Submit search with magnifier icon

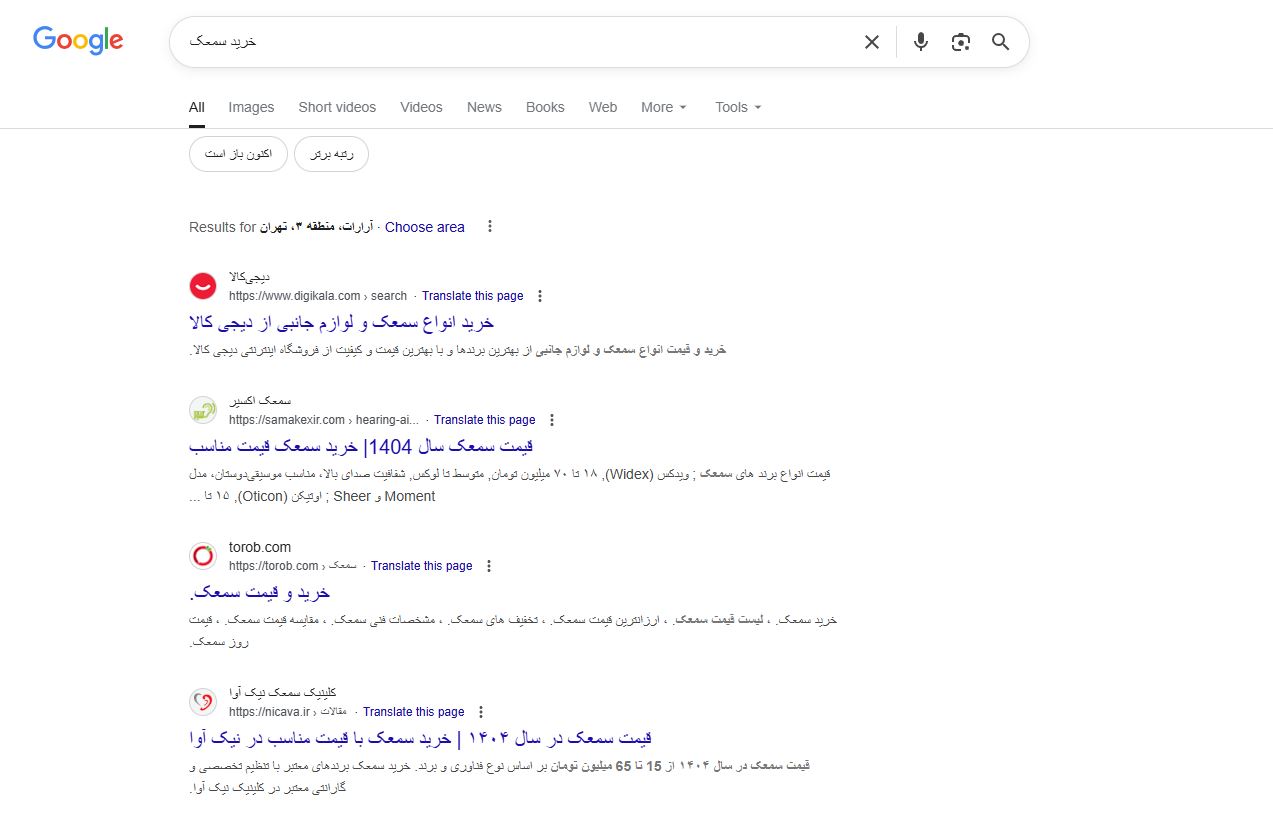pyautogui.click(x=1001, y=42)
